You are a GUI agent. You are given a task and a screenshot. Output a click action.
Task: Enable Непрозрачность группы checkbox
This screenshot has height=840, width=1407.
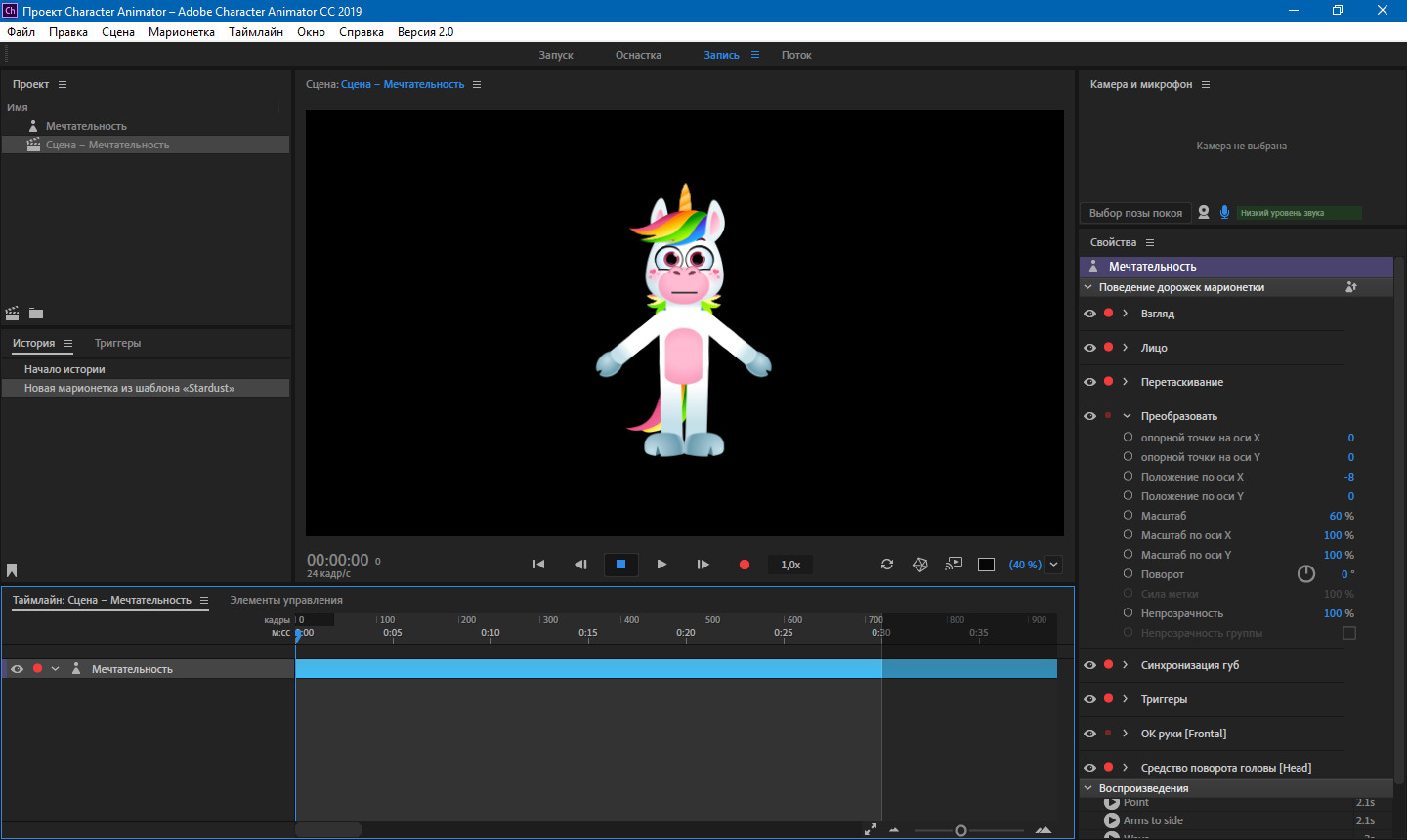coord(1349,633)
